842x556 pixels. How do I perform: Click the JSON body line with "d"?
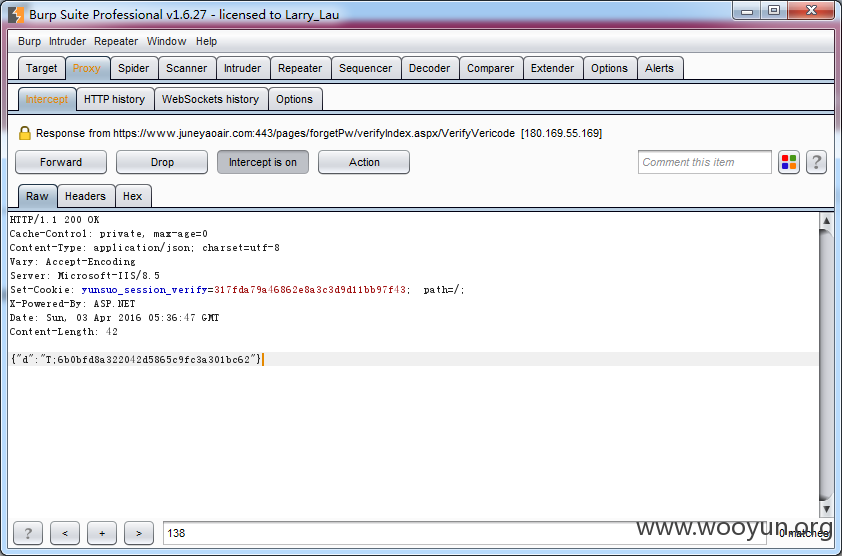point(135,359)
